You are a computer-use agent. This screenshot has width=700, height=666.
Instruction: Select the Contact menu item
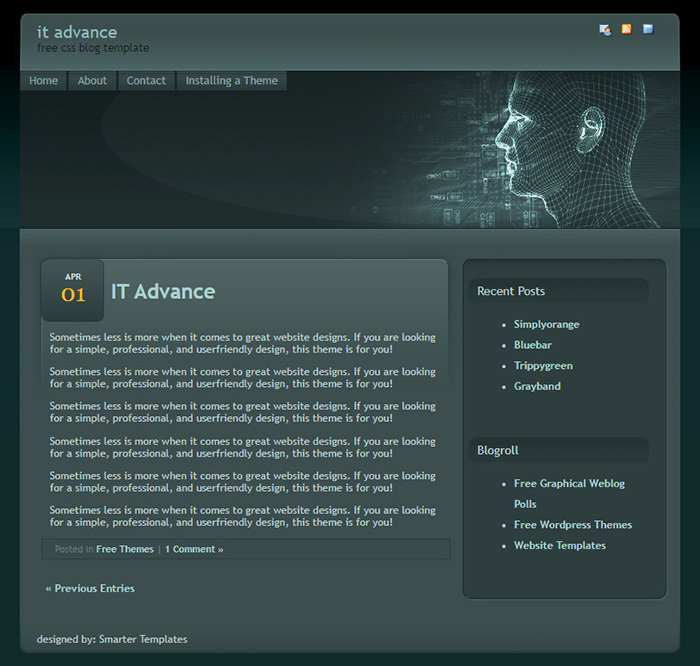[146, 81]
